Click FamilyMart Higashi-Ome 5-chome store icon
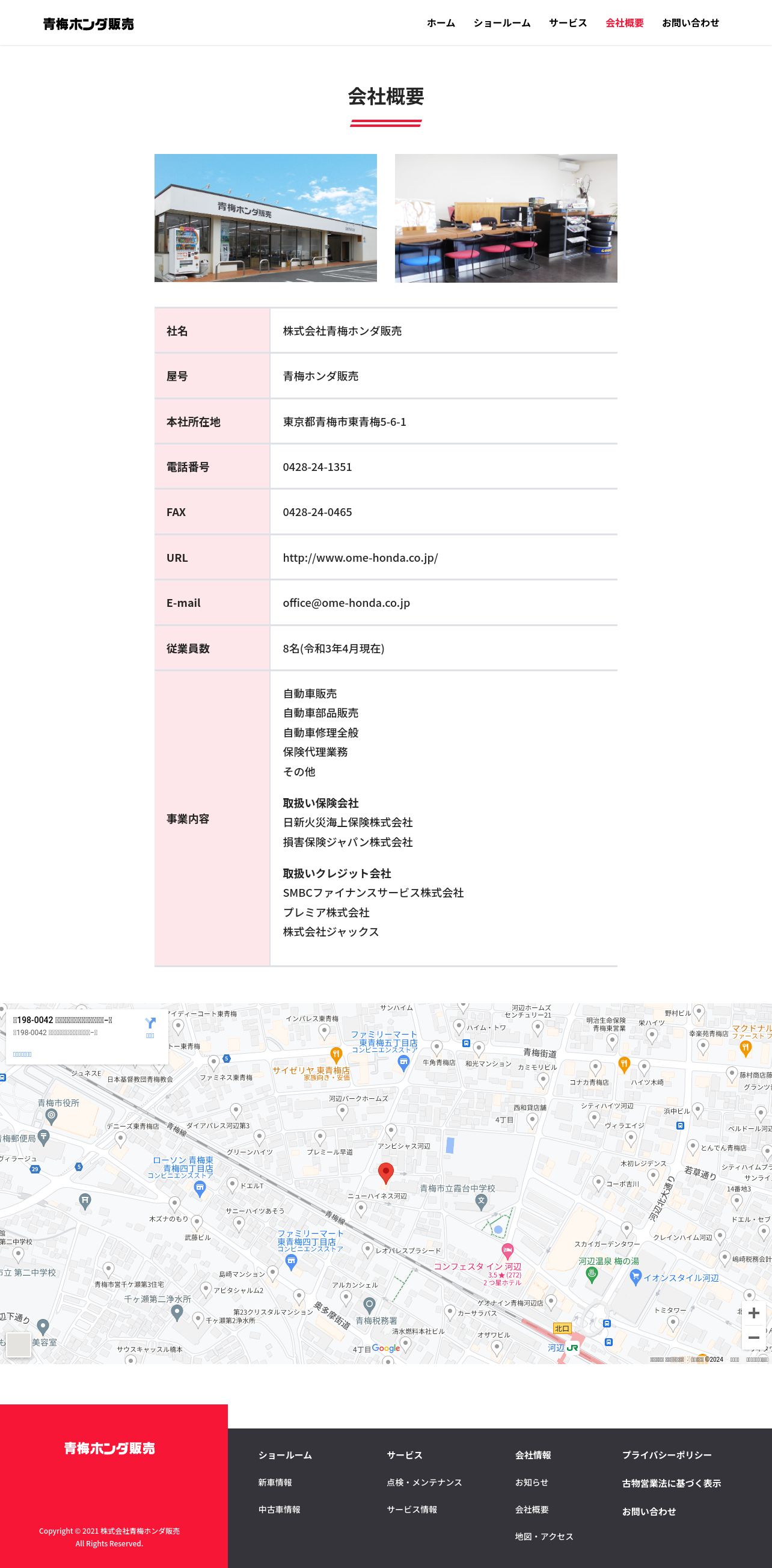 pos(403,1063)
